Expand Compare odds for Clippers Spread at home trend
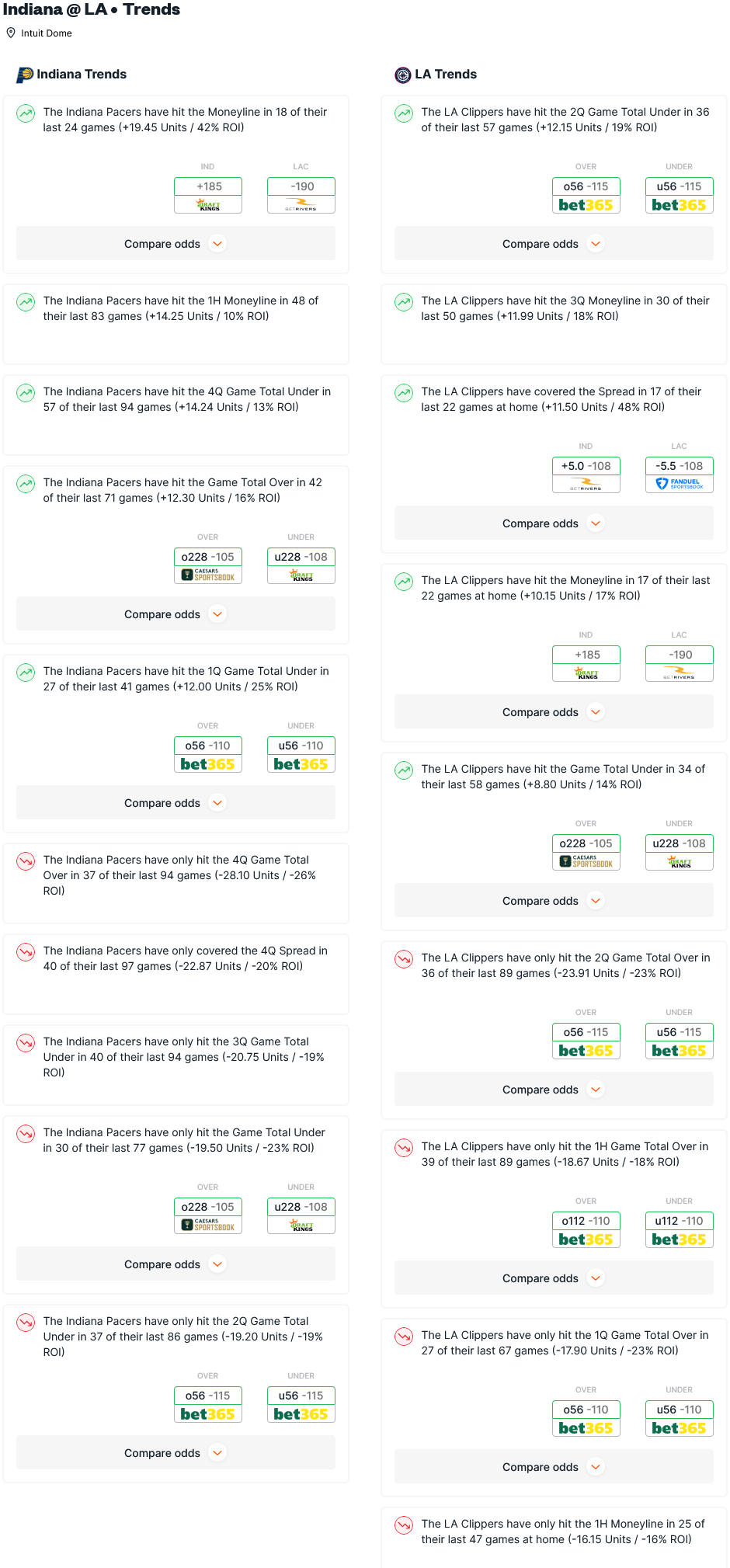Screen dimensions: 730x1568 (x=554, y=523)
